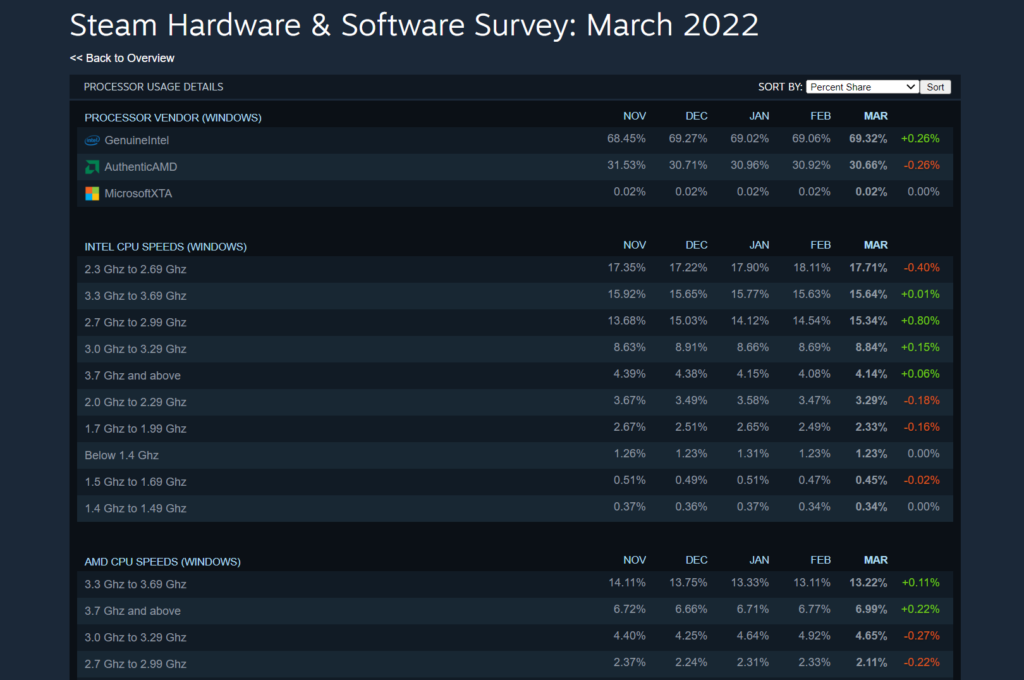Click GenuineIntel change +0.26%
The height and width of the screenshot is (680, 1024).
click(920, 138)
